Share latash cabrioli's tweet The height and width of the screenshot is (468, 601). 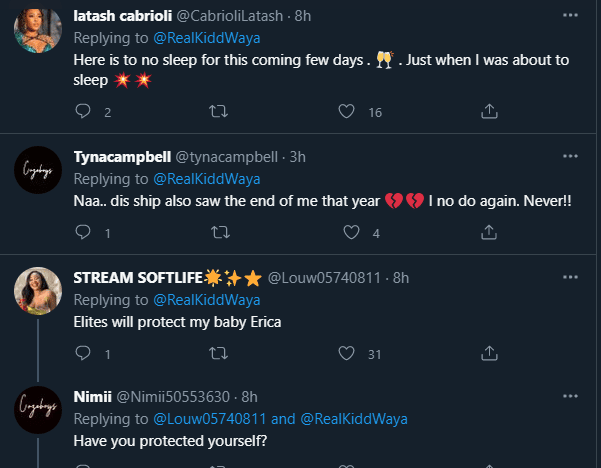coord(489,112)
